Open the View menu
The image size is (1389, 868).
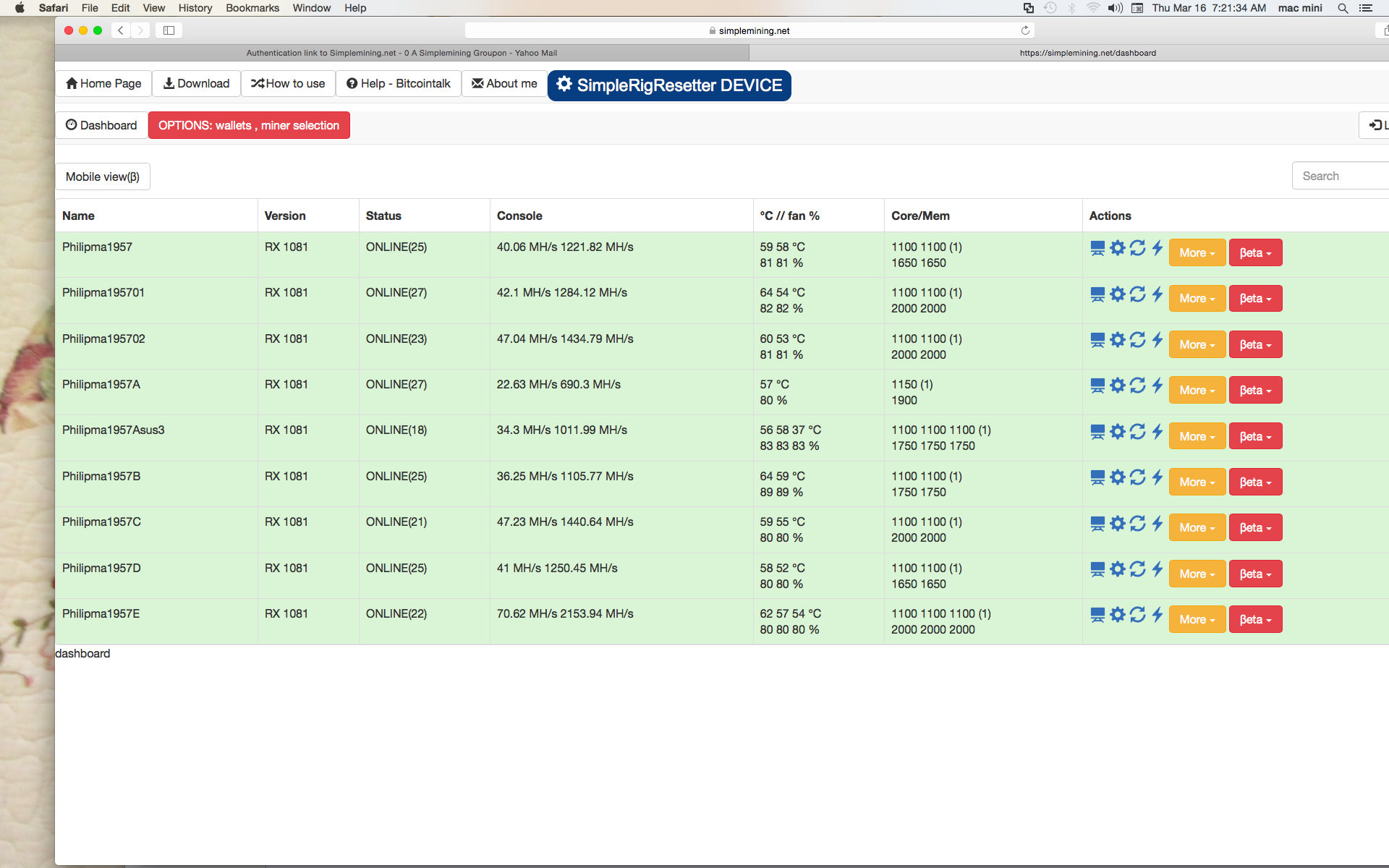coord(153,8)
